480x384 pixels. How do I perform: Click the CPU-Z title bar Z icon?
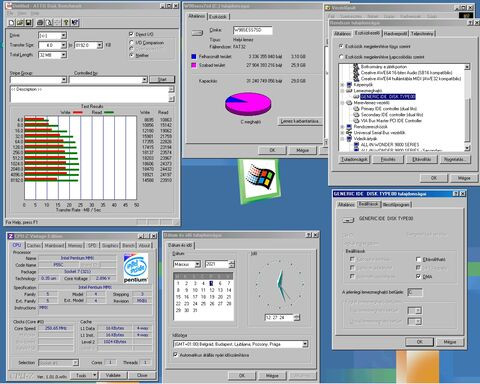pos(11,236)
